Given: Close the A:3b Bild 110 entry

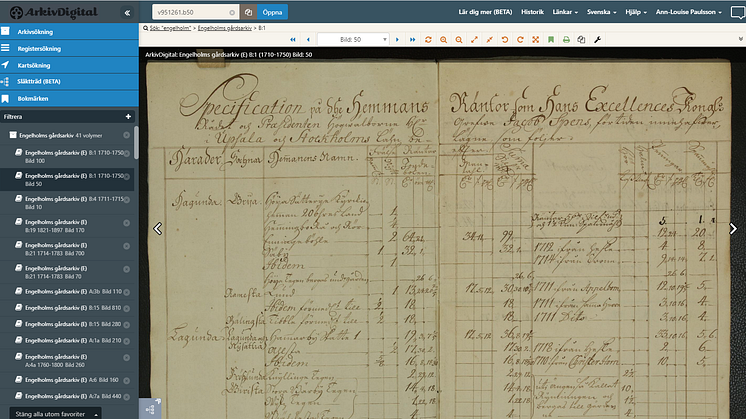Looking at the screenshot, I should pos(127,292).
